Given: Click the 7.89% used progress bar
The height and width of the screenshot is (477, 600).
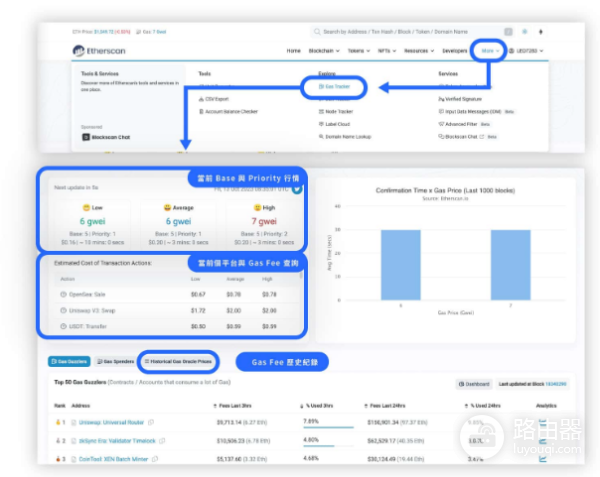Looking at the screenshot, I should point(328,427).
